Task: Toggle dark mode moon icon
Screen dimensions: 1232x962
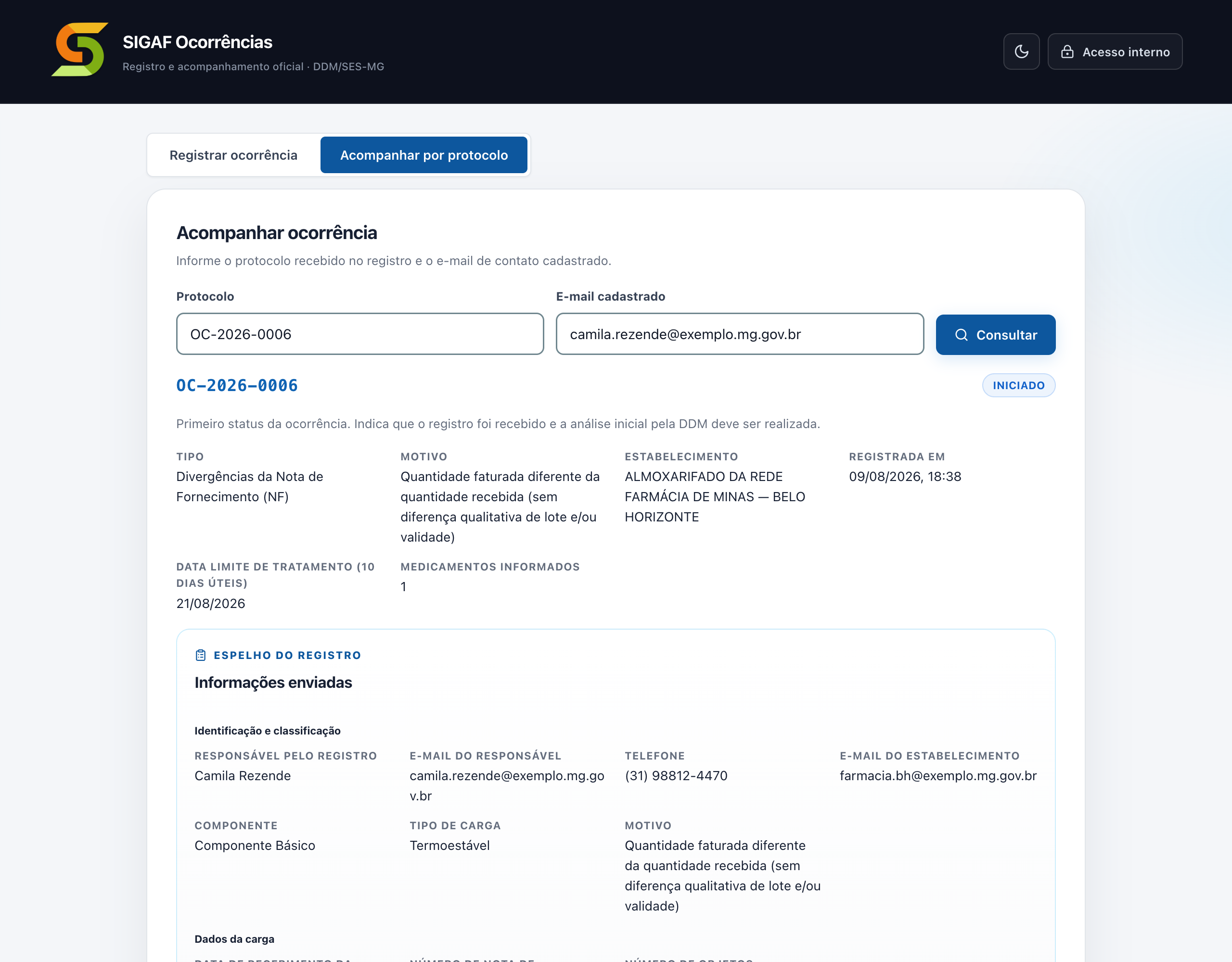Action: (x=1021, y=52)
